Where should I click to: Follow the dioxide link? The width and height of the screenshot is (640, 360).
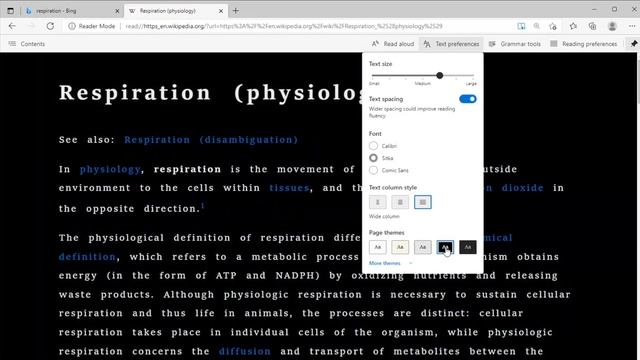(x=522, y=188)
